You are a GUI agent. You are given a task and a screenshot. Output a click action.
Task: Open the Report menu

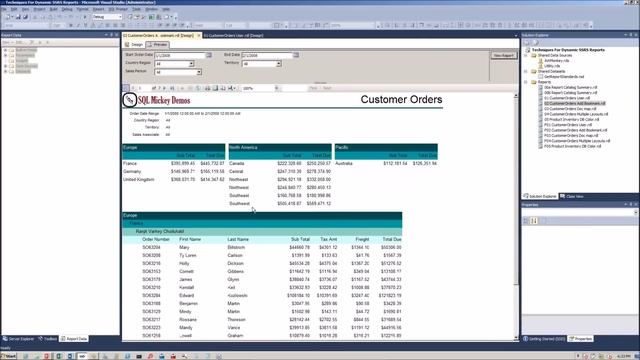click(98, 9)
